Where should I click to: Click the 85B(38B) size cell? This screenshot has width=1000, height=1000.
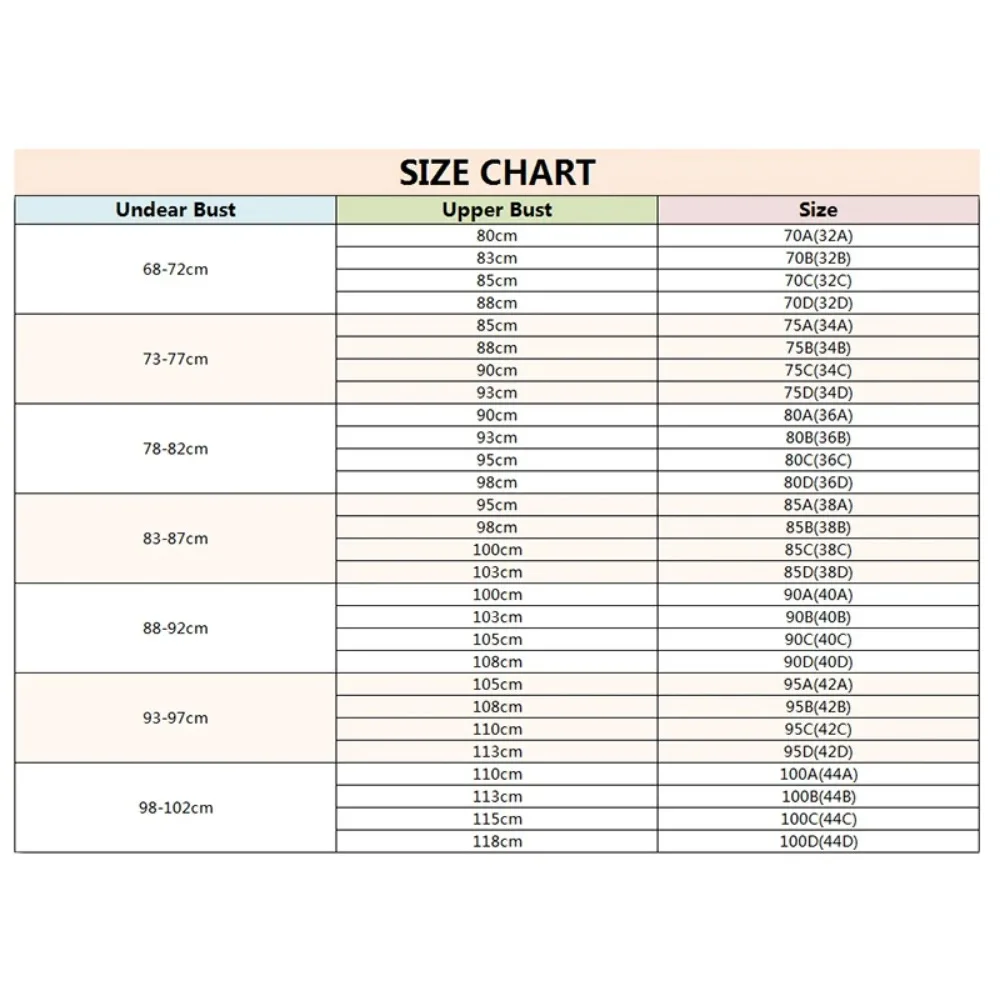coord(818,527)
